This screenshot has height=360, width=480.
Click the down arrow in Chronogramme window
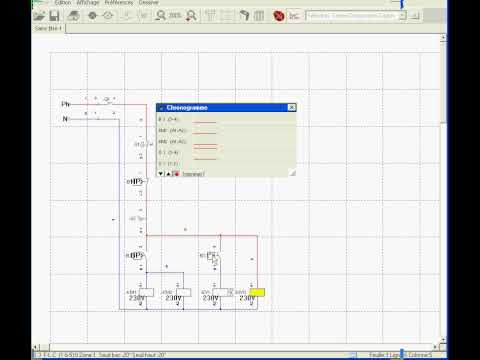click(161, 174)
